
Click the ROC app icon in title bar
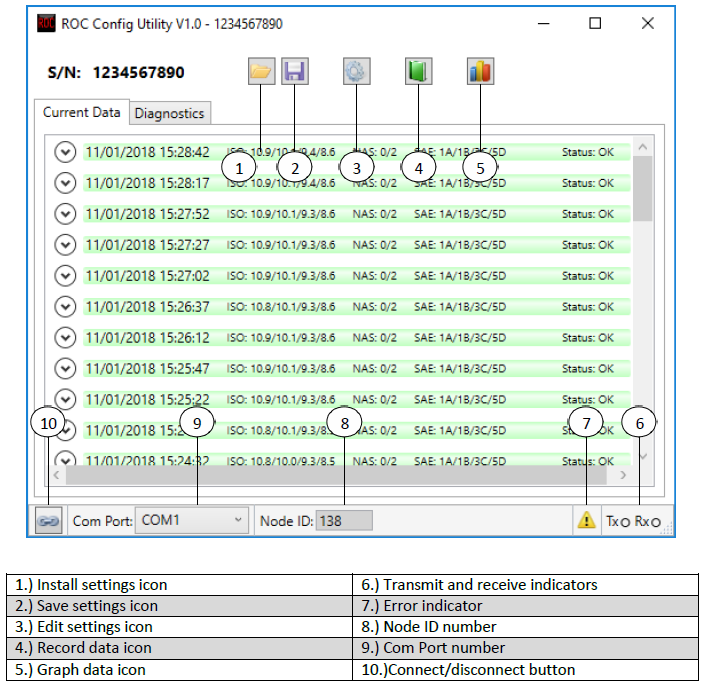click(x=46, y=23)
